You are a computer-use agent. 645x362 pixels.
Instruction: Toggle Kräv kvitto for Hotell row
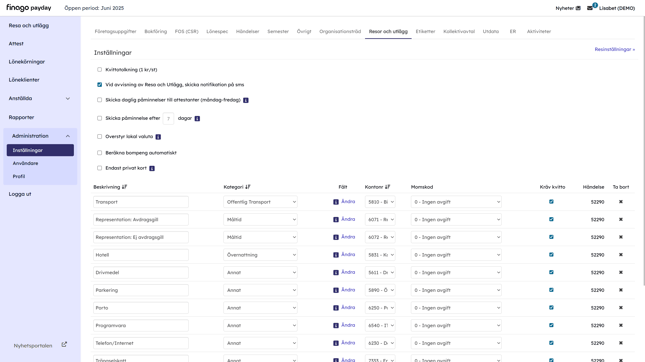551,255
